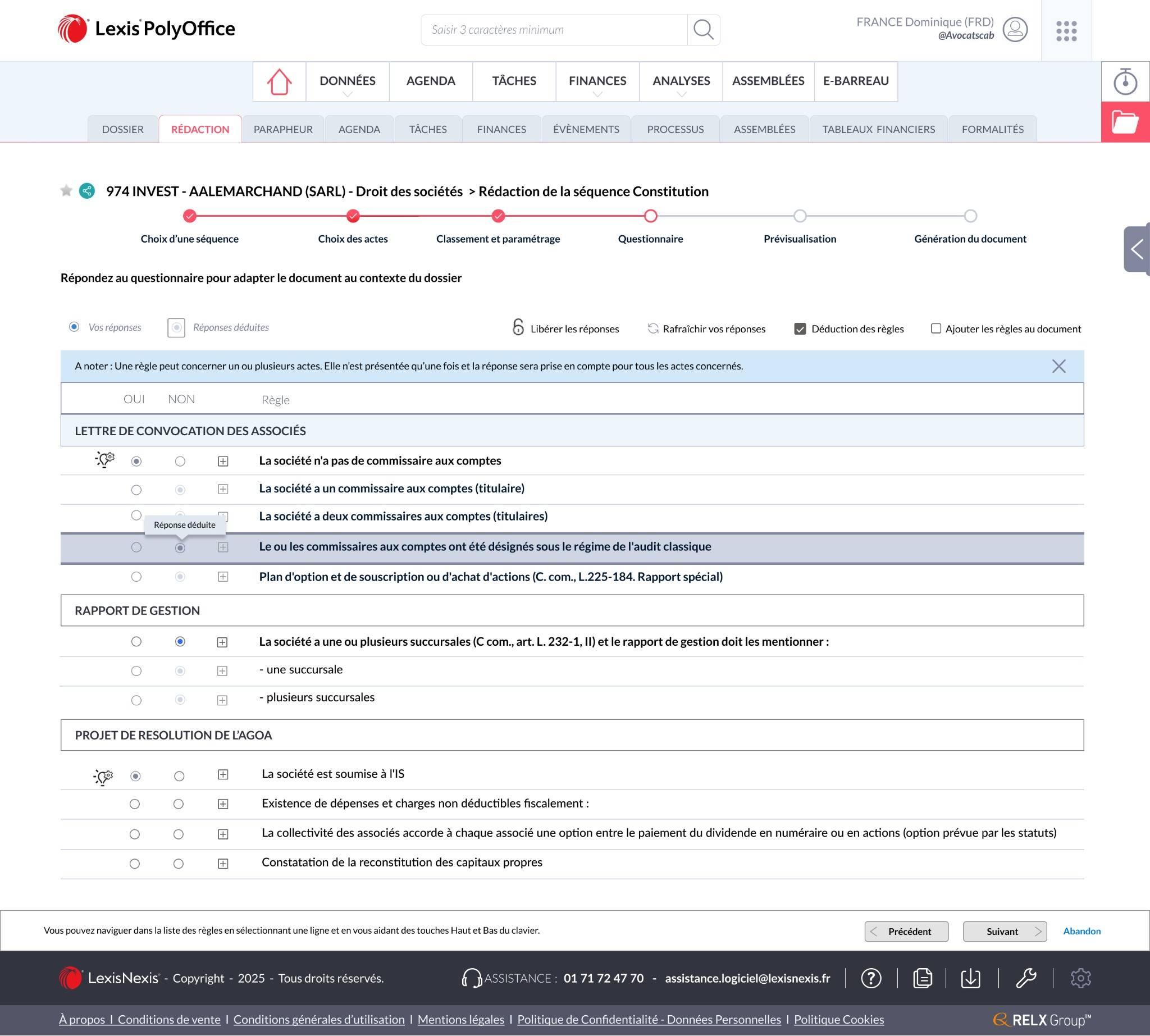Click the teal share icon beside dossier title
Viewport: 1150px width, 1036px height.
click(x=86, y=191)
